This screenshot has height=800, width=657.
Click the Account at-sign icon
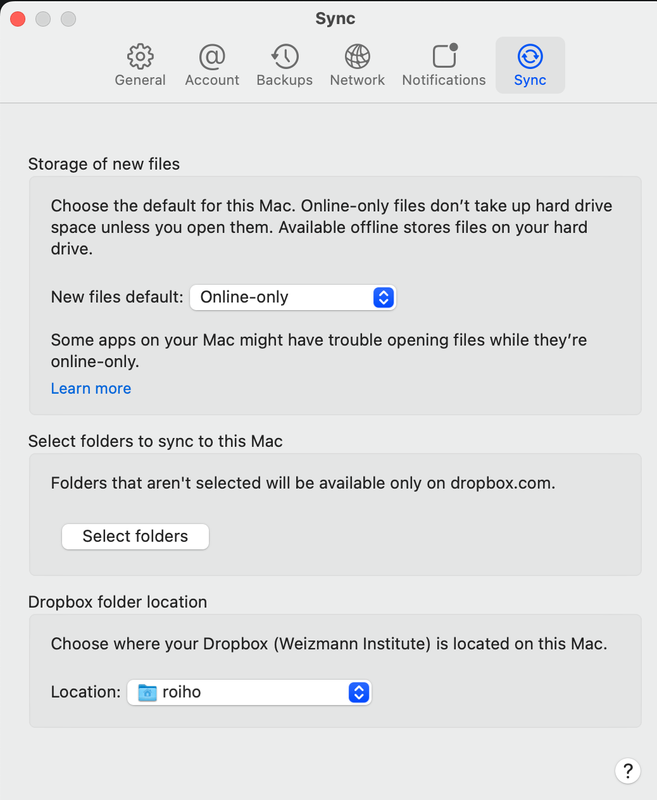[x=212, y=56]
